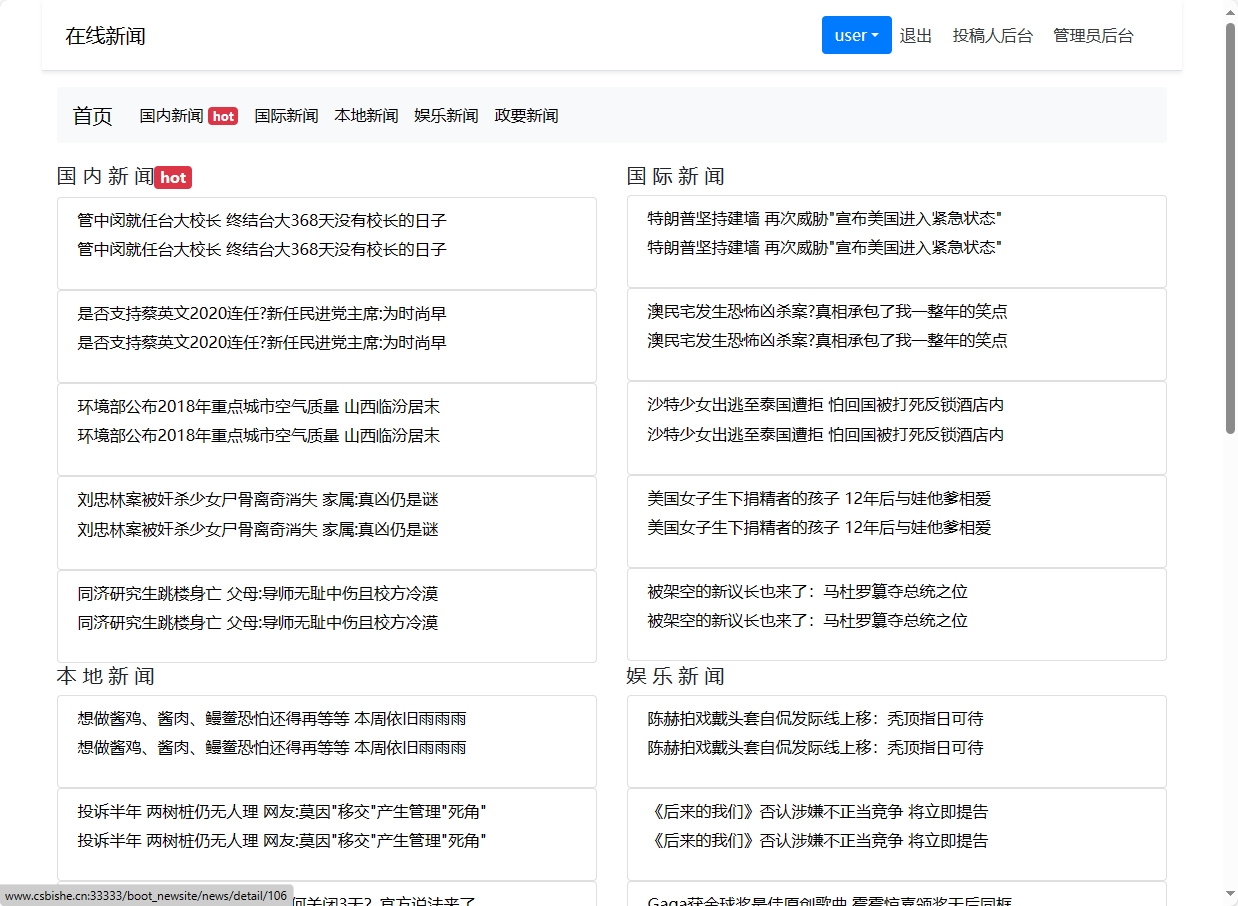Open 陈赫拍戏戴头套 entertainment story
The height and width of the screenshot is (906, 1238).
[816, 718]
